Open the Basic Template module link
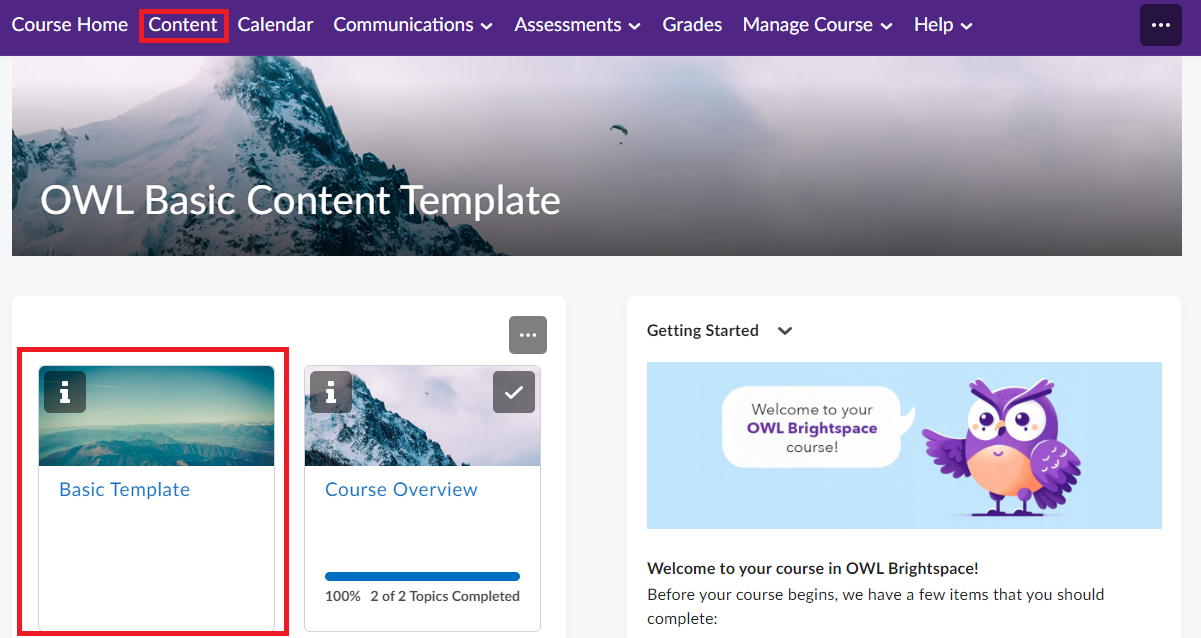 tap(124, 489)
